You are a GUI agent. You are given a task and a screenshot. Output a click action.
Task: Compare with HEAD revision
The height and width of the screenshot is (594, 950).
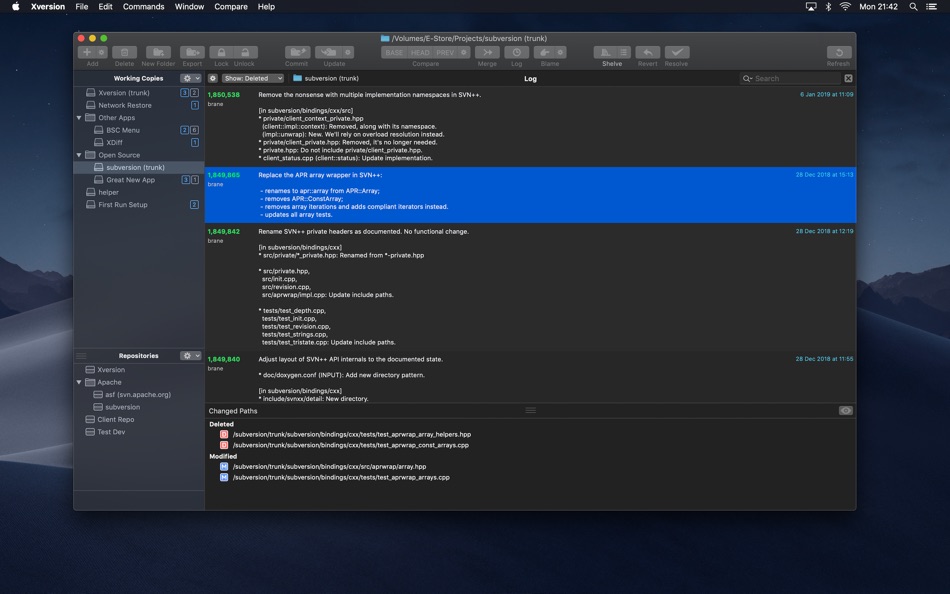[420, 53]
